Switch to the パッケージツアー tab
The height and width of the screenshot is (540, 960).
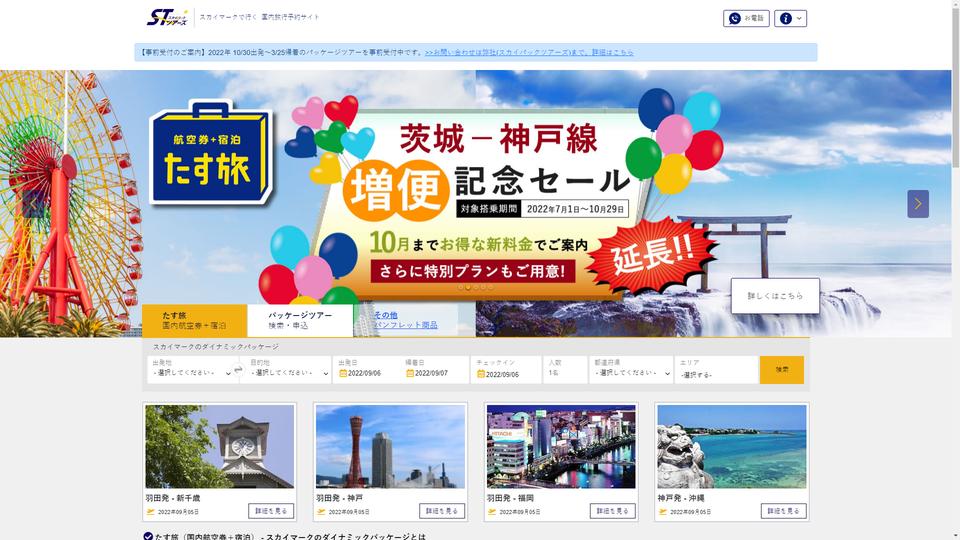coord(300,321)
